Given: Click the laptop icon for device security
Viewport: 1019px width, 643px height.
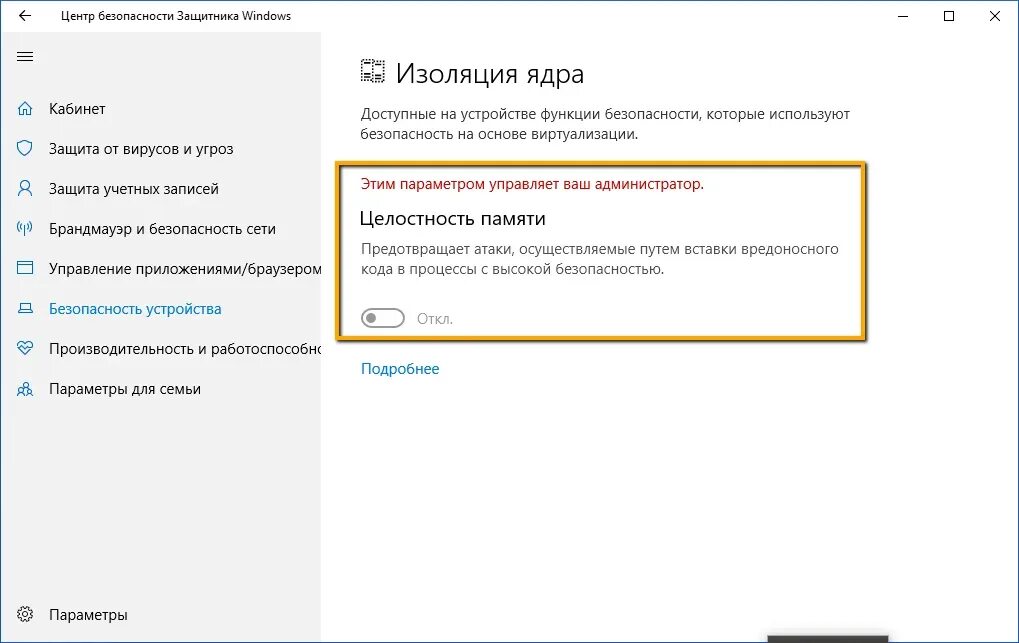Looking at the screenshot, I should 25,308.
